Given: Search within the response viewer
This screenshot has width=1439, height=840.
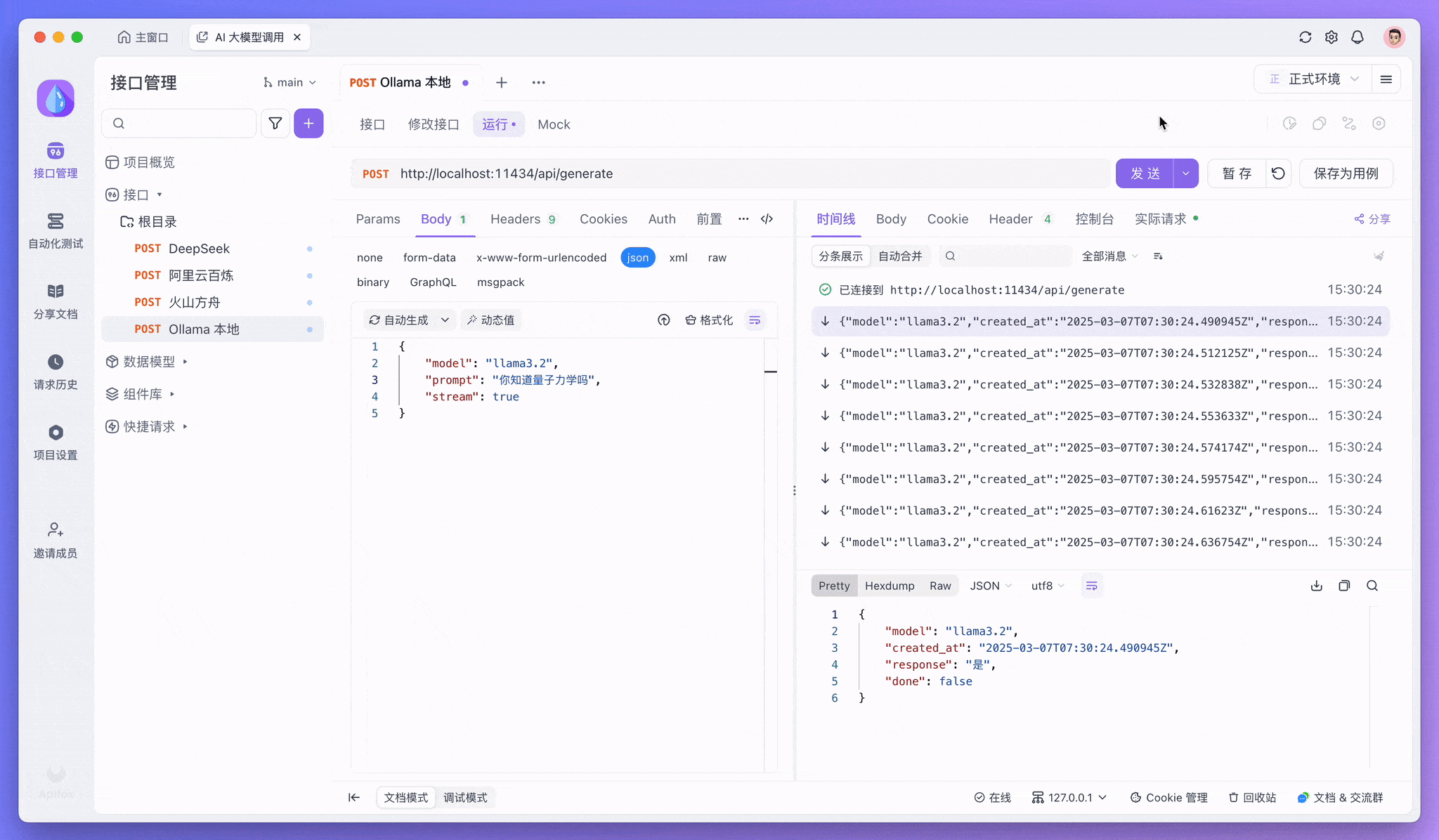Looking at the screenshot, I should tap(1372, 586).
